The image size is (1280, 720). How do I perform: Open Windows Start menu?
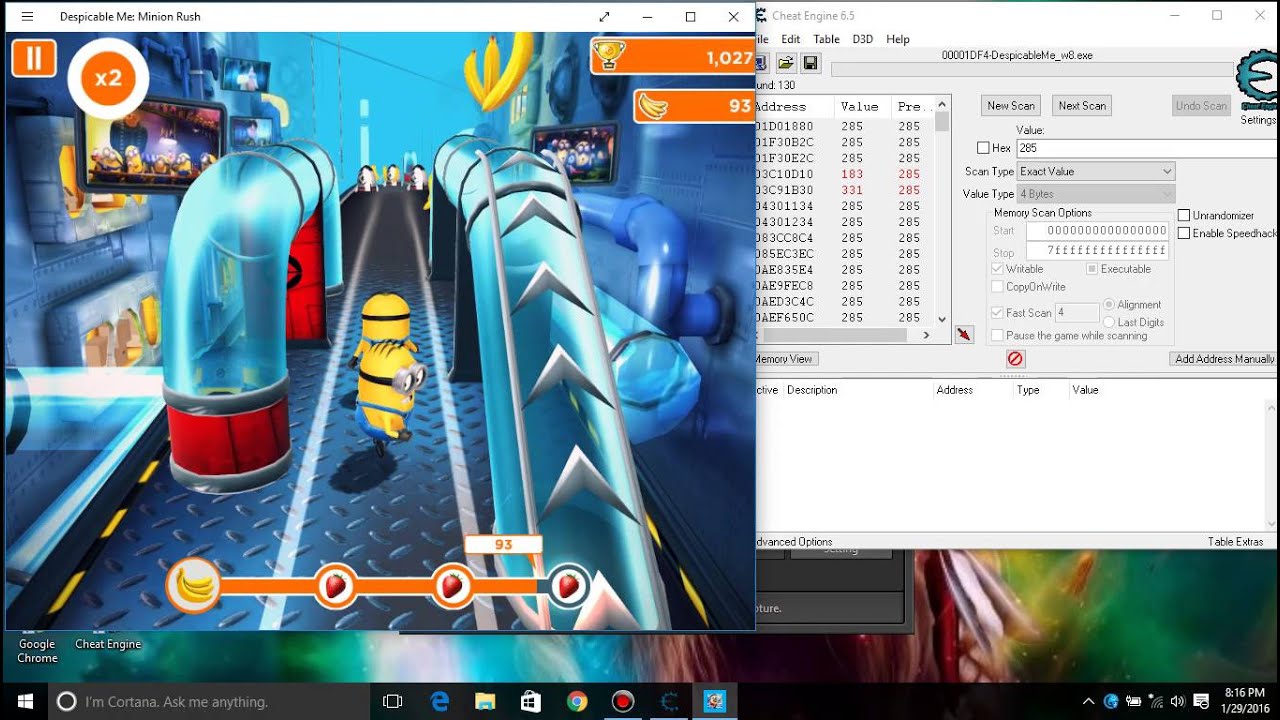coord(24,701)
